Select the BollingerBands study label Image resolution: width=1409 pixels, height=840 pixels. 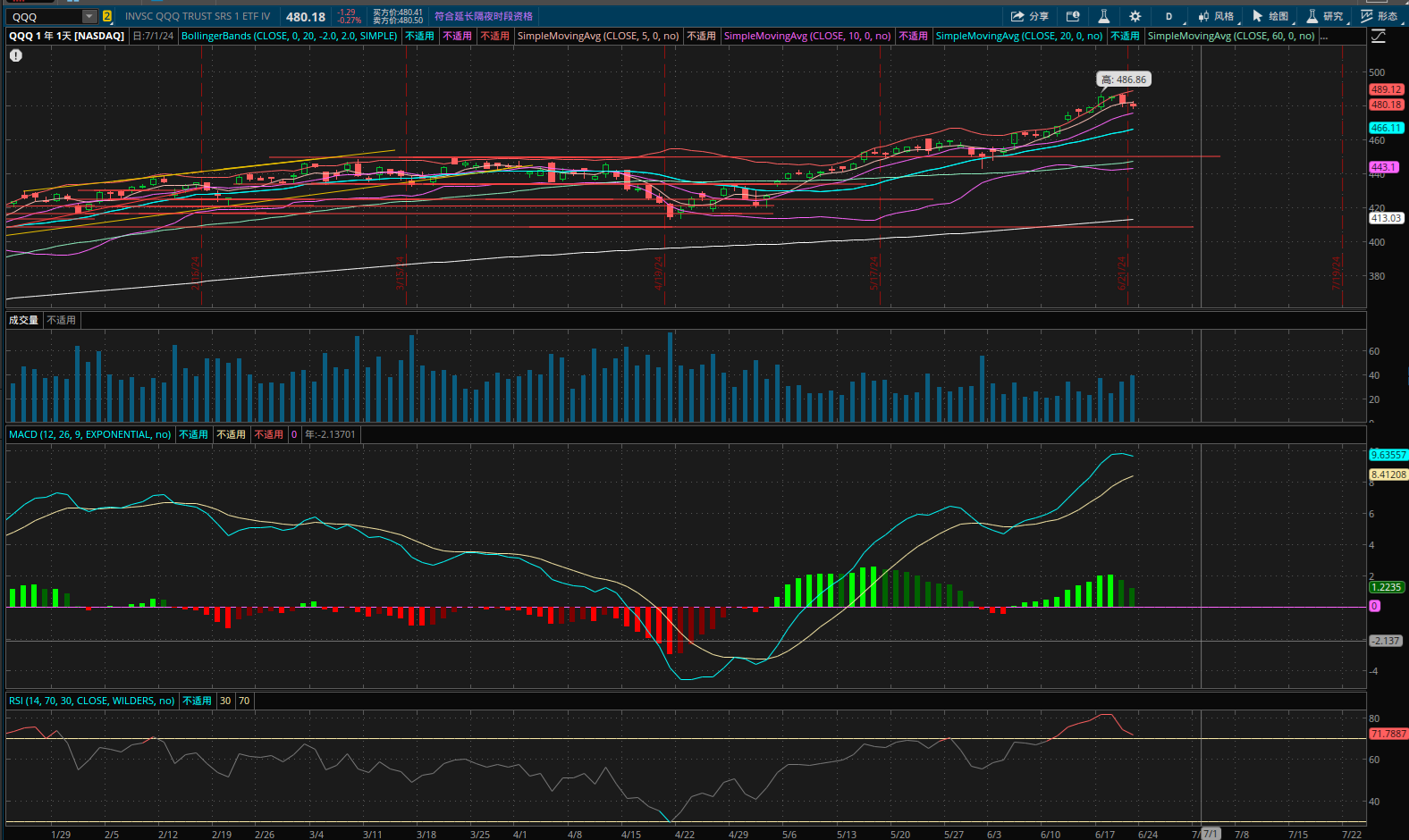290,36
